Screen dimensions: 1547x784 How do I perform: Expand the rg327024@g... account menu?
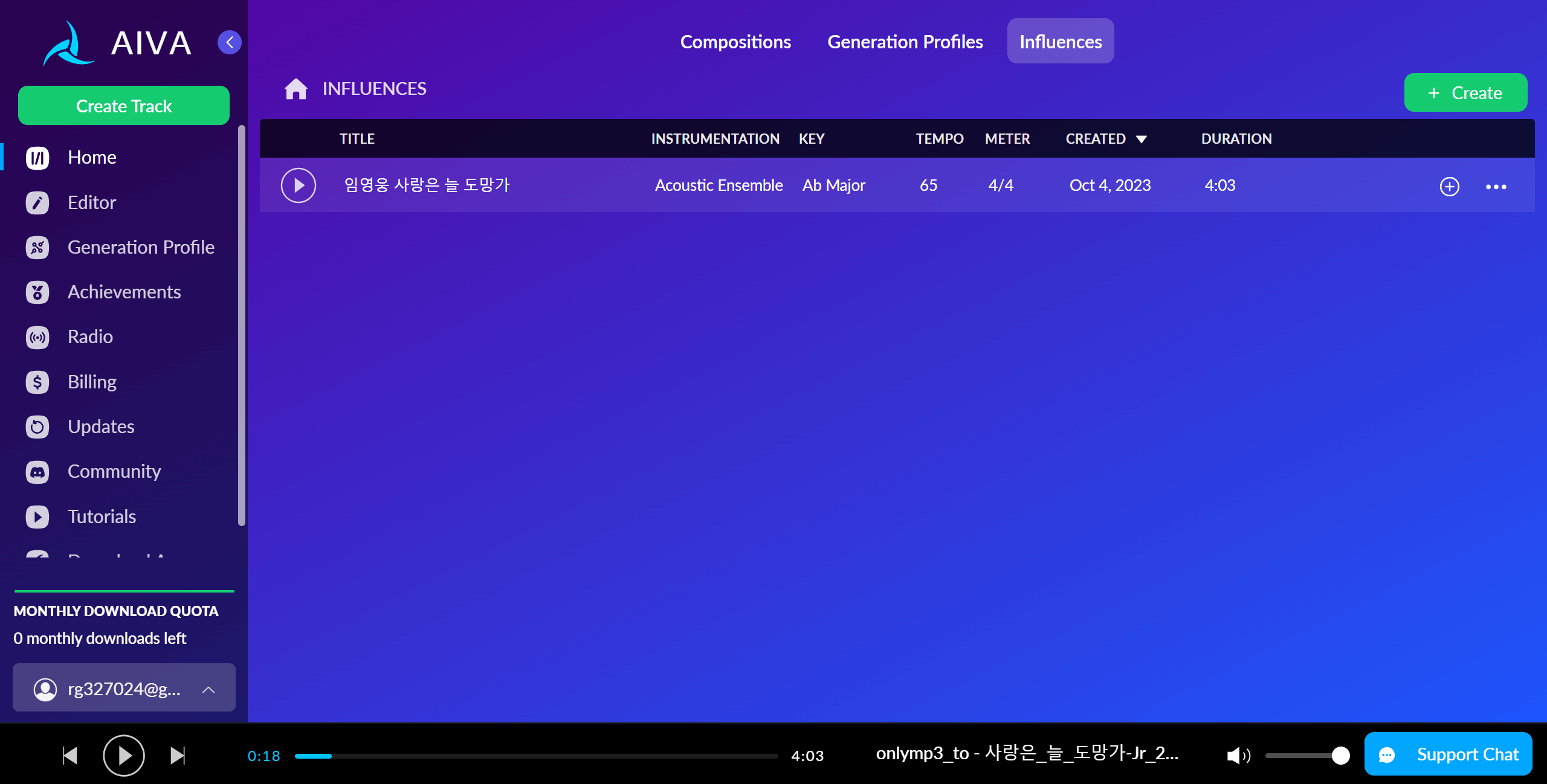[124, 689]
